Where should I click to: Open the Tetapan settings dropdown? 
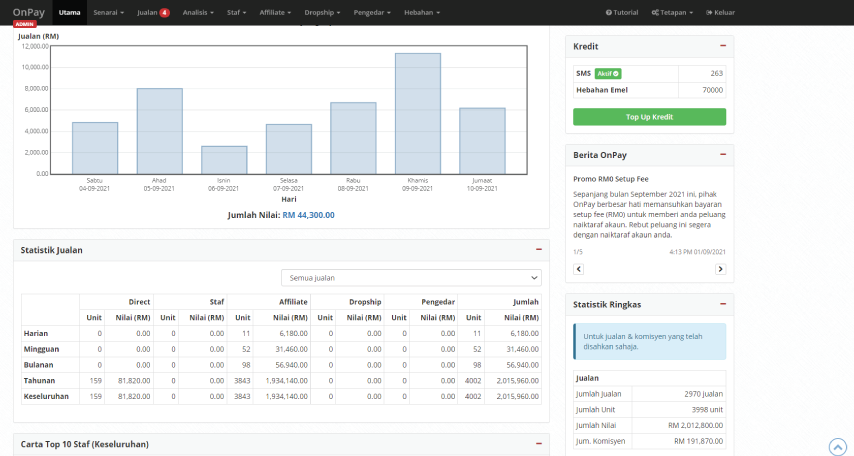(x=671, y=12)
